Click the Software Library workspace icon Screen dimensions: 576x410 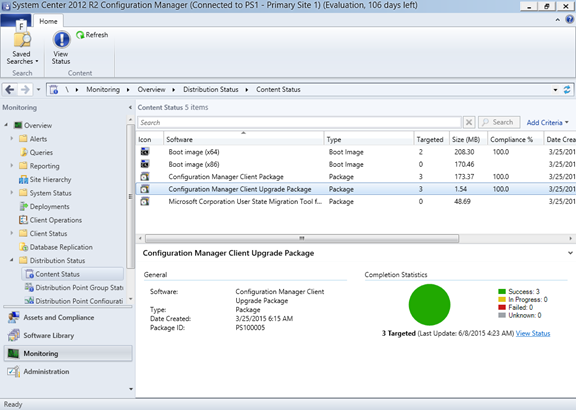(14, 335)
